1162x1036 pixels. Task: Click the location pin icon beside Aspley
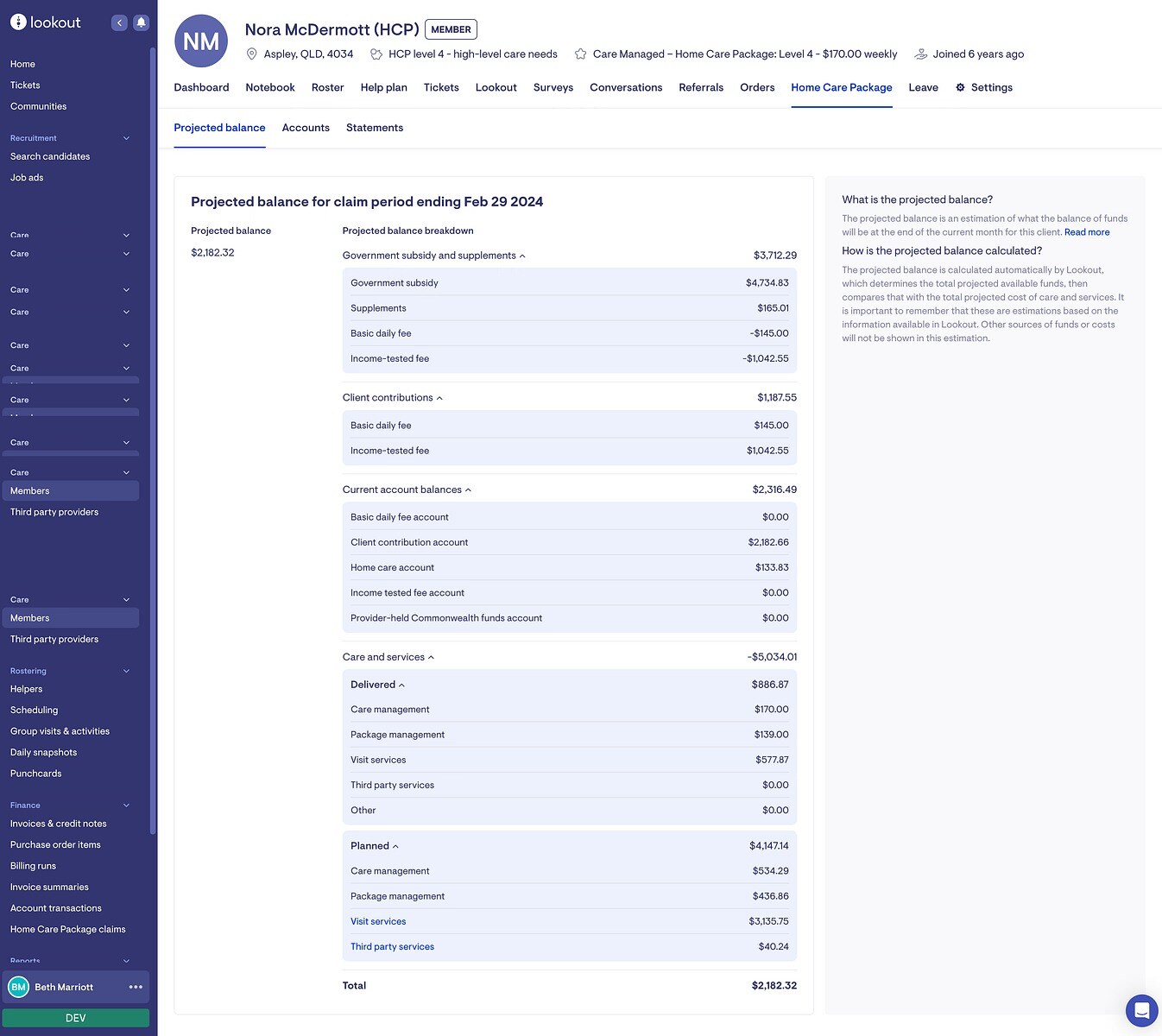[x=252, y=54]
